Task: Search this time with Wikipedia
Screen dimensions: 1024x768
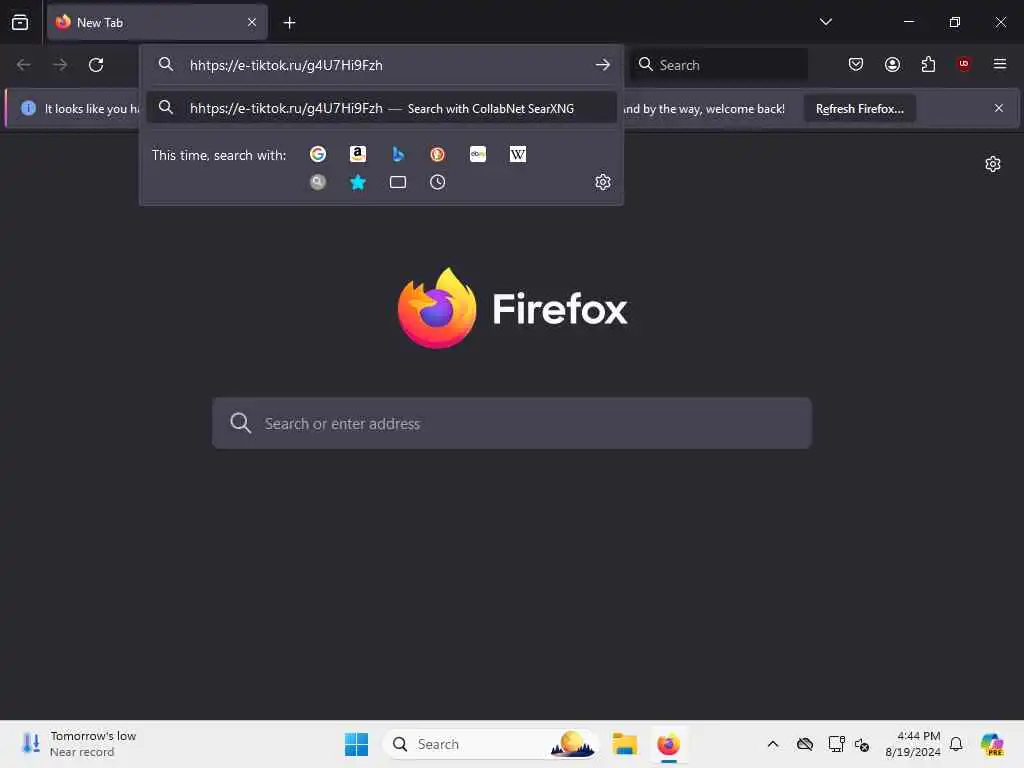Action: [x=518, y=154]
